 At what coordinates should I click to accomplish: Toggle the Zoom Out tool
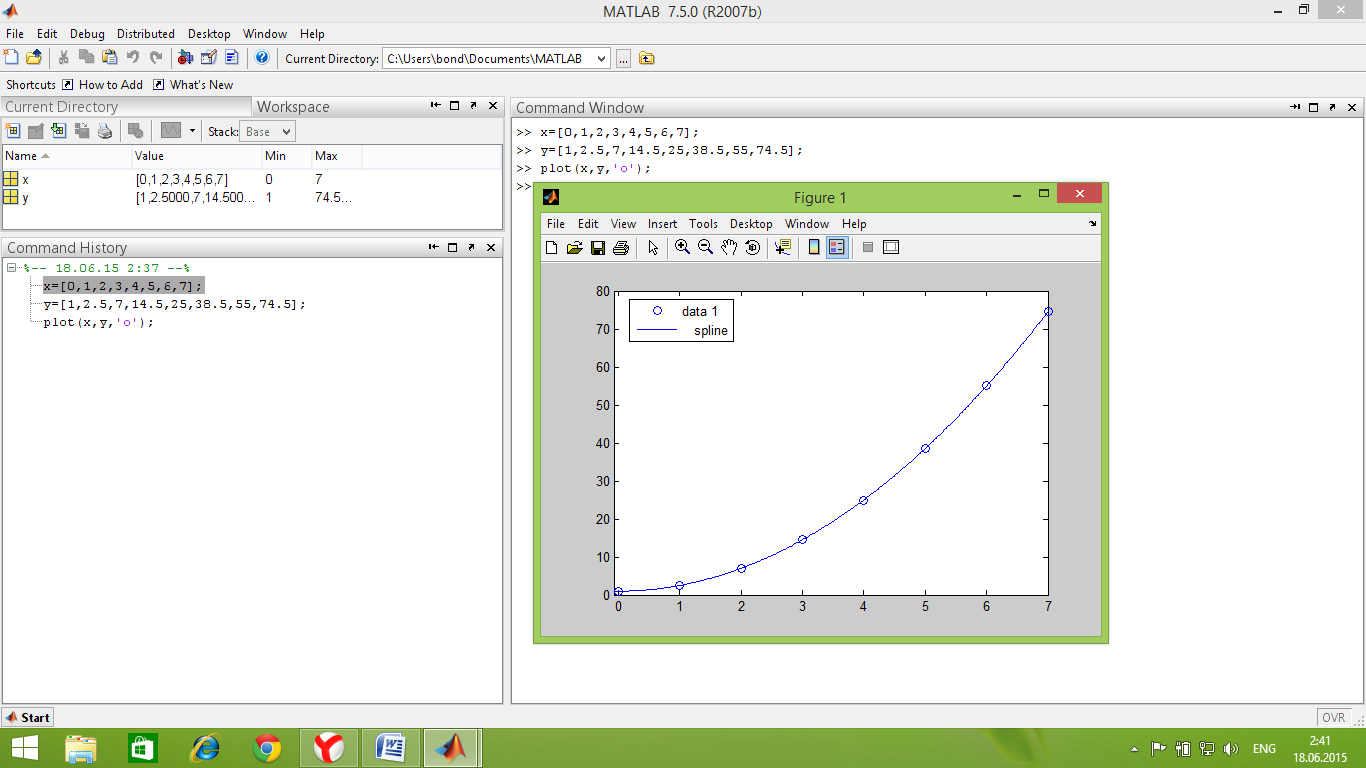pos(705,247)
